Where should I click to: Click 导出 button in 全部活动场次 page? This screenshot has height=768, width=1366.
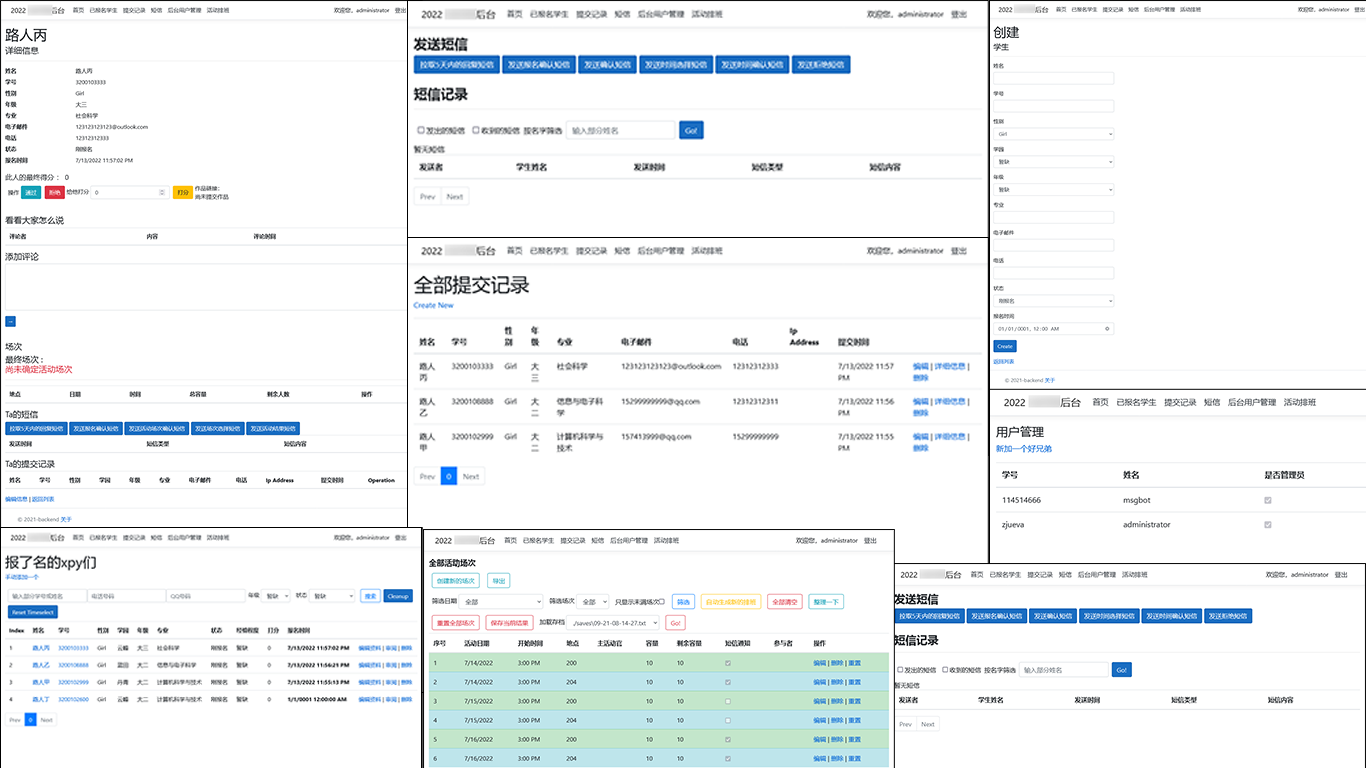(498, 581)
